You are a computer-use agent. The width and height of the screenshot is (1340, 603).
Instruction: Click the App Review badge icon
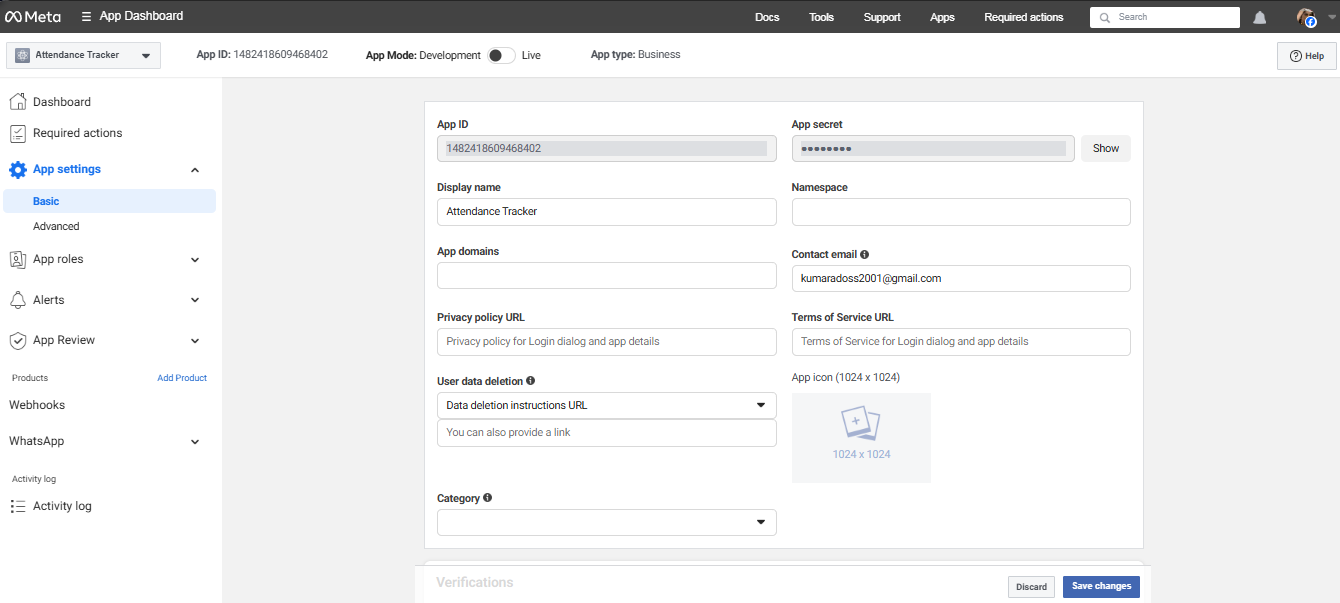pyautogui.click(x=17, y=340)
